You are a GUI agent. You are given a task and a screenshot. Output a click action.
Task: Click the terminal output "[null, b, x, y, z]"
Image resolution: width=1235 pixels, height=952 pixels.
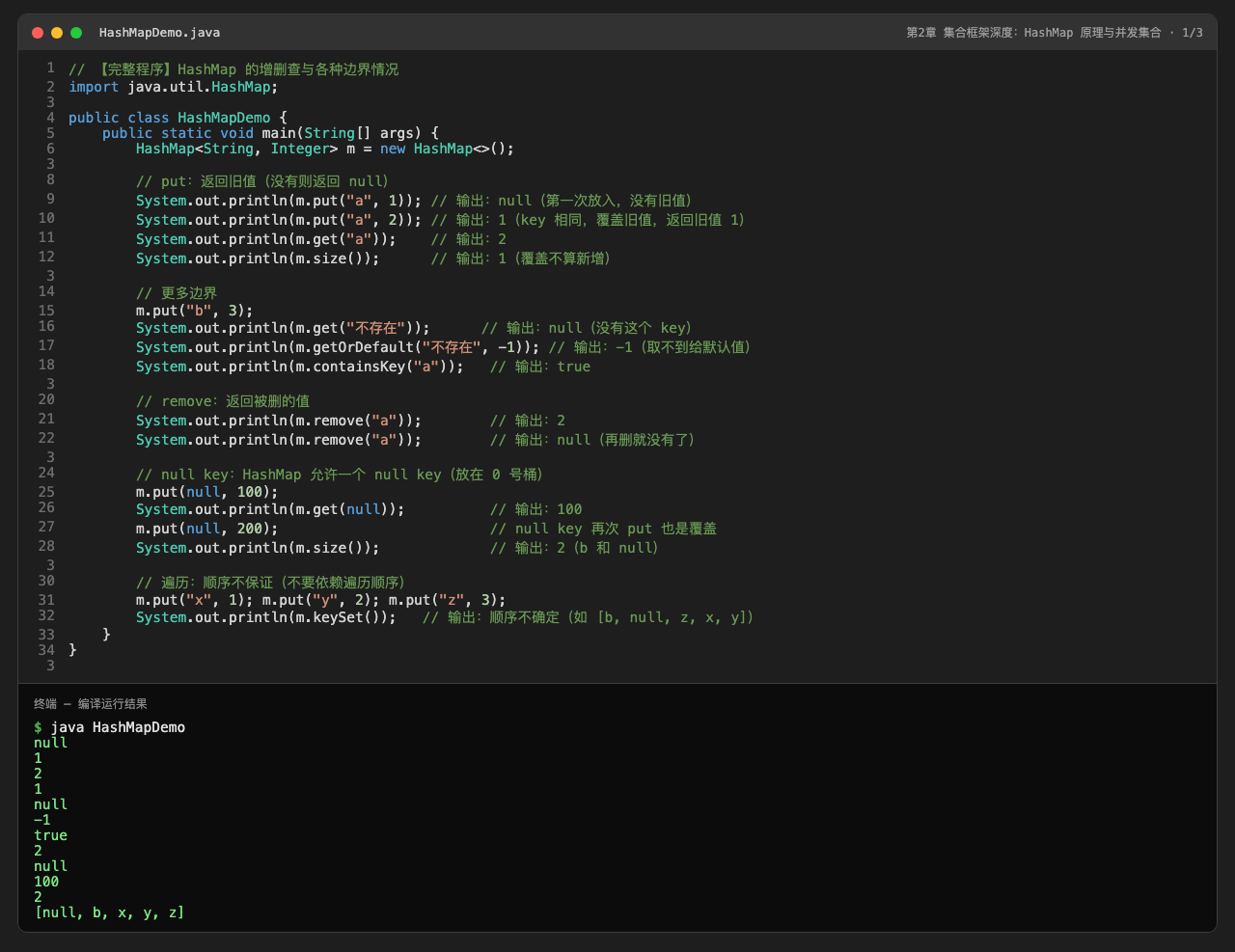click(x=109, y=912)
